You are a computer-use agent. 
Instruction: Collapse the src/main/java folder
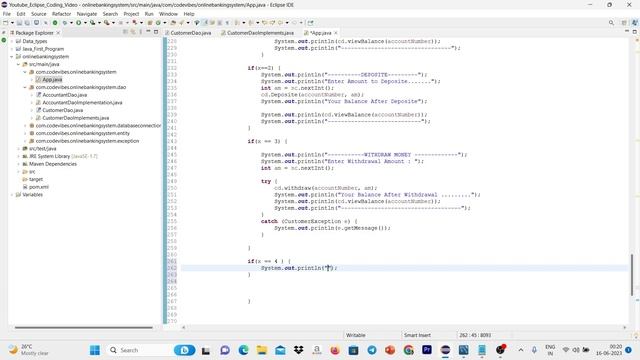click(18, 64)
